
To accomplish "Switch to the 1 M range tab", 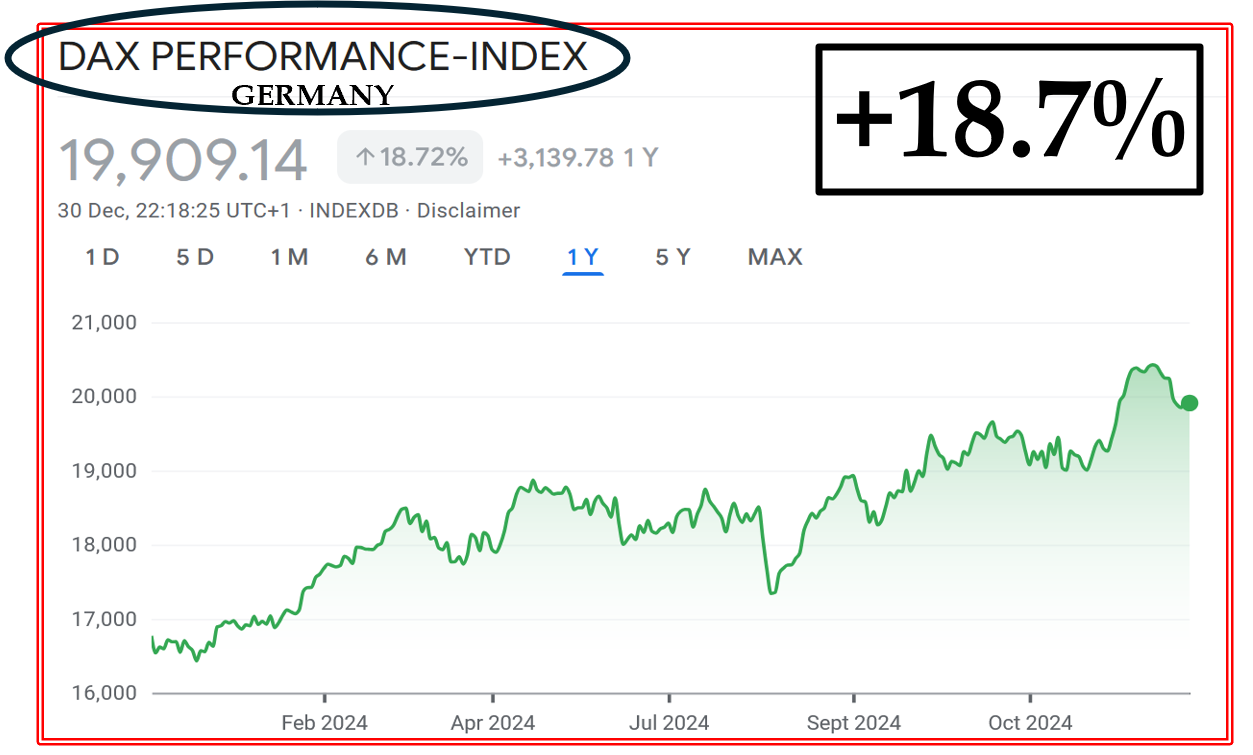I will pos(289,257).
